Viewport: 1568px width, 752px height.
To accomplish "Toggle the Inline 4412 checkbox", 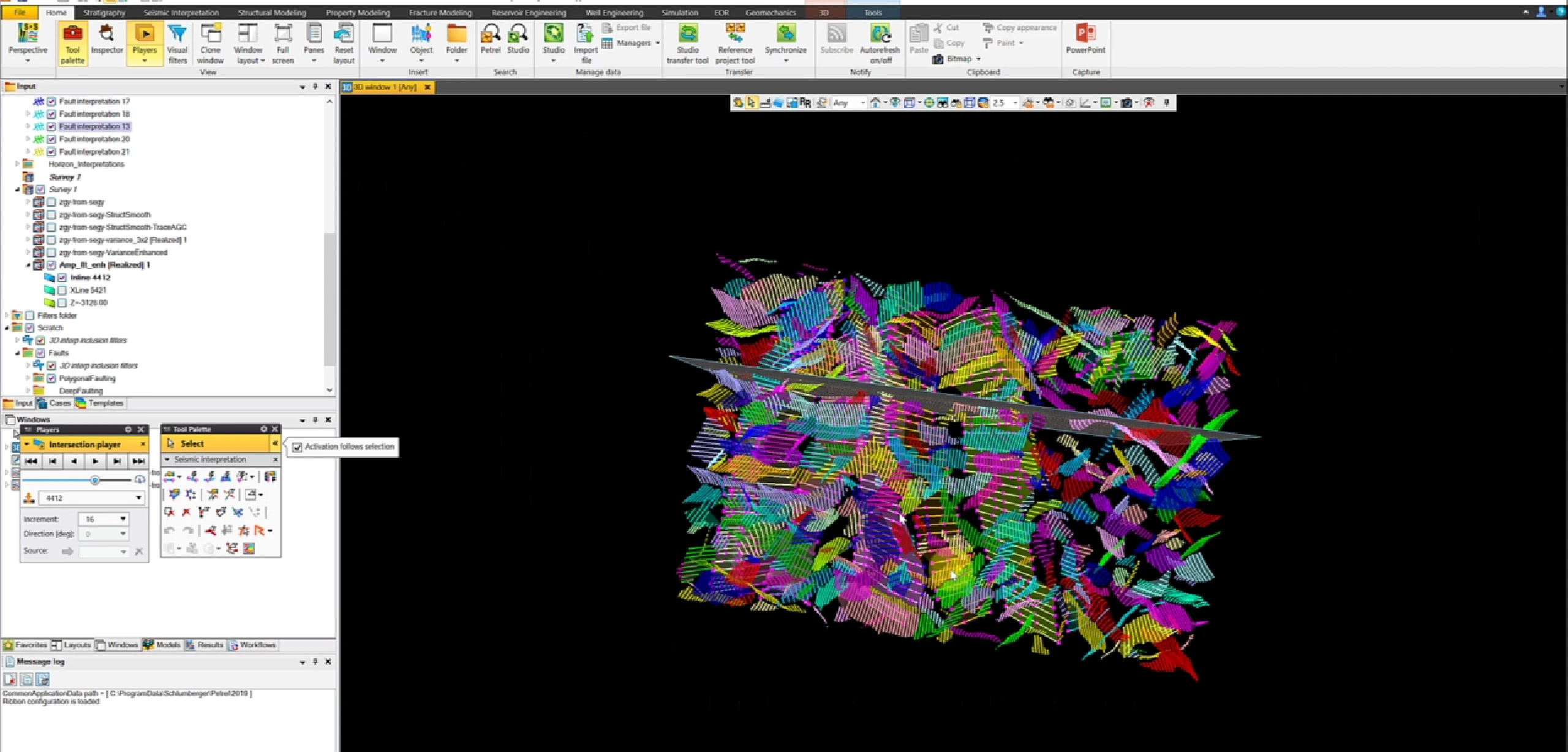I will point(62,278).
